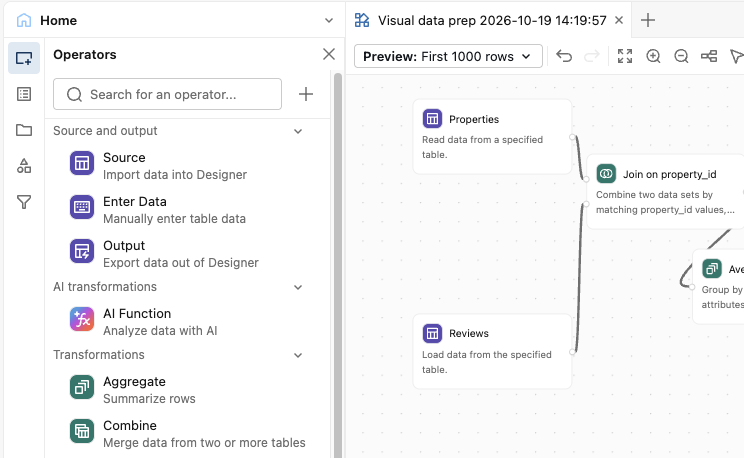
Task: Click the Properties node output port
Action: 572,137
